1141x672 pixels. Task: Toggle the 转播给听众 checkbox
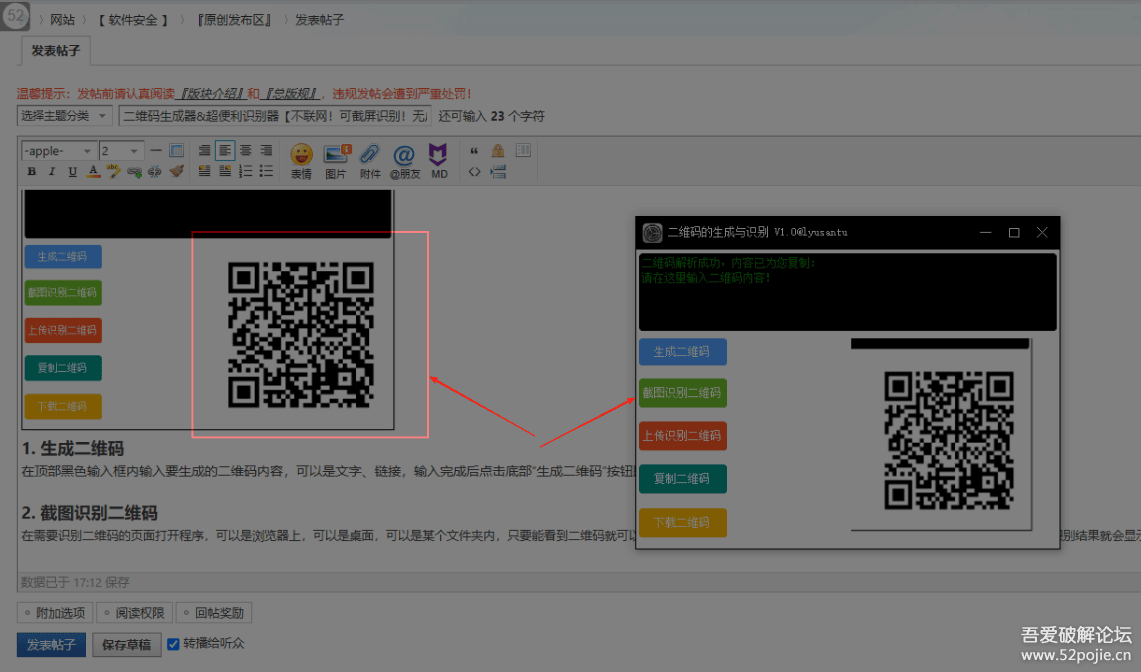(x=173, y=644)
